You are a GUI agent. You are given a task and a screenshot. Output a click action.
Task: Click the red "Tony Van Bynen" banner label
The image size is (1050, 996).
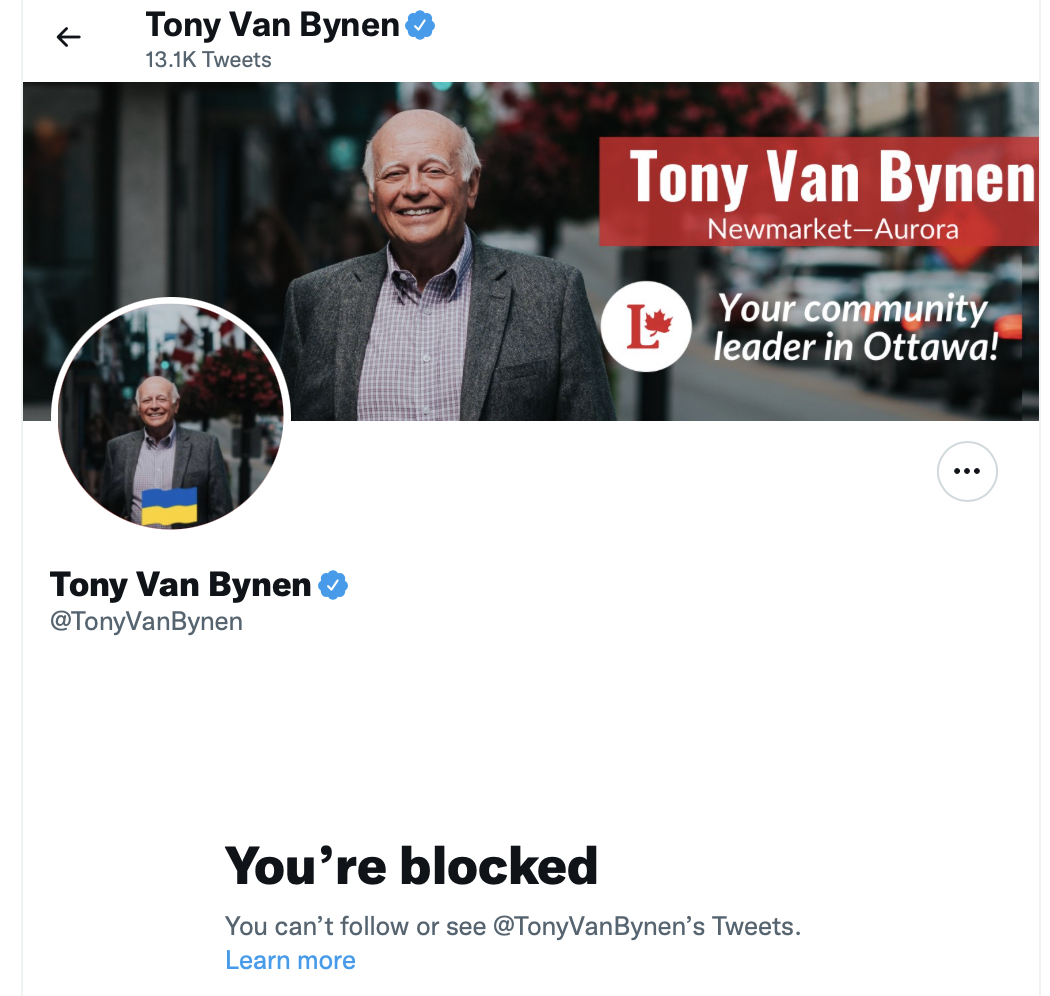(830, 178)
